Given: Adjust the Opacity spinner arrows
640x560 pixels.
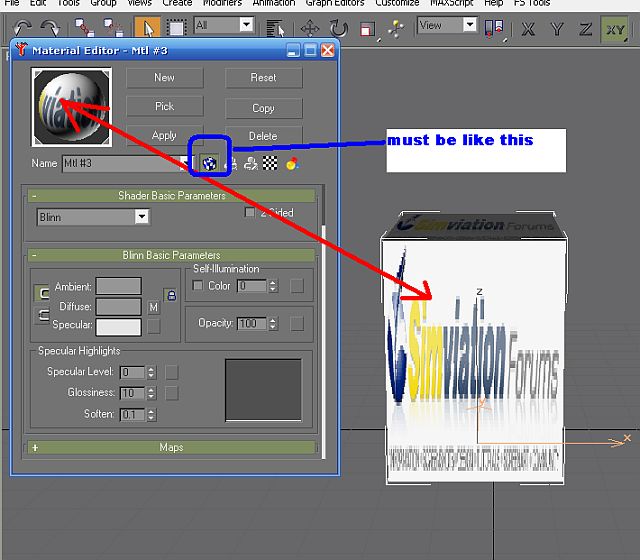Looking at the screenshot, I should click(273, 324).
